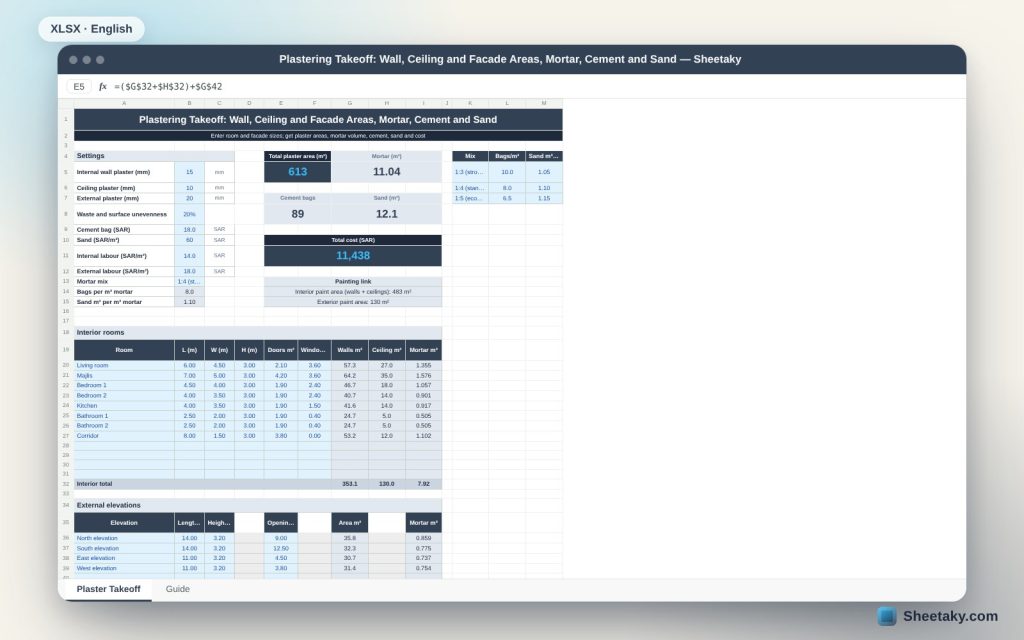Click the Exterior paint area text cell
The width and height of the screenshot is (1024, 640).
click(x=353, y=302)
